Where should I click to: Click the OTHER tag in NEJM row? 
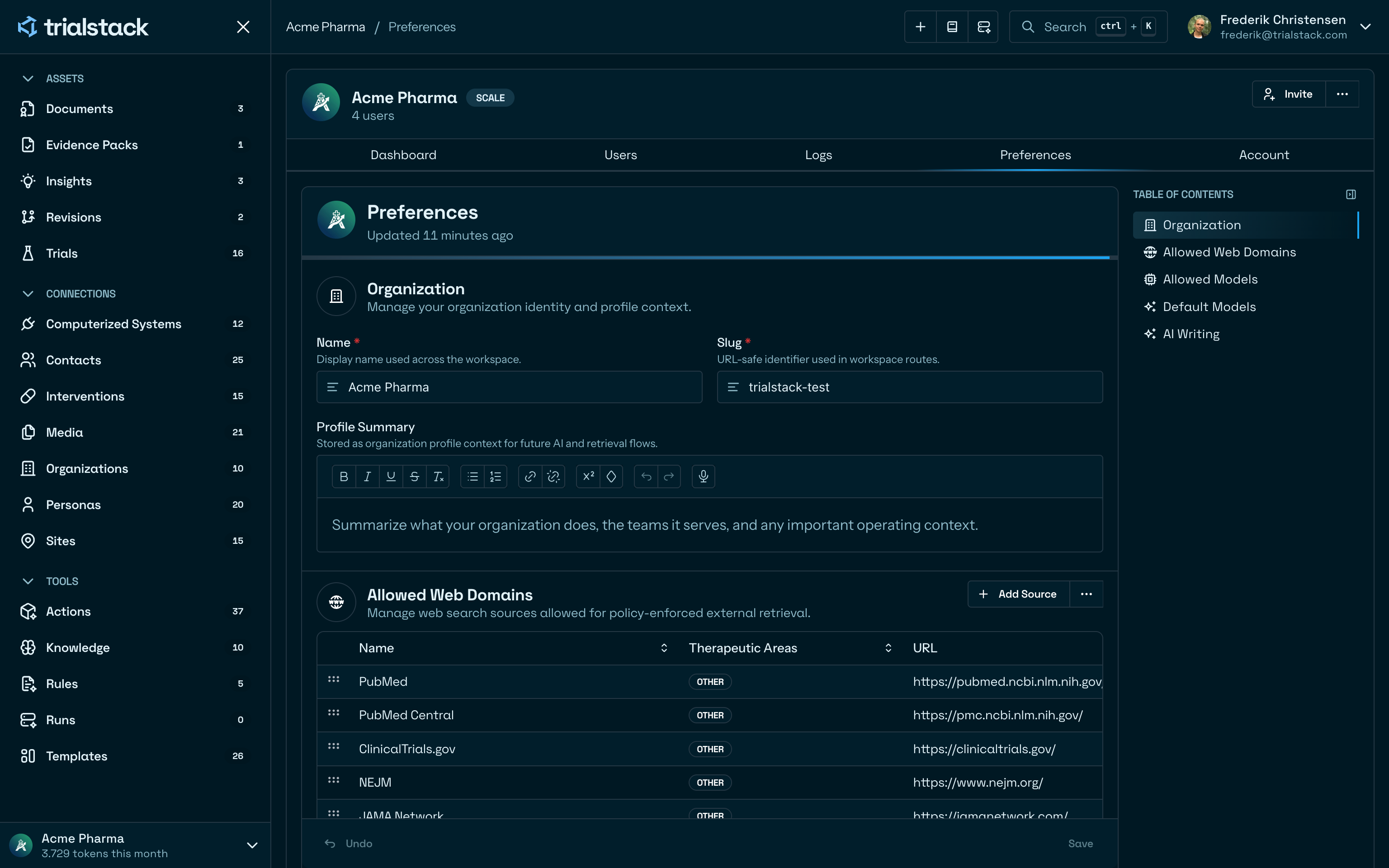(x=710, y=783)
